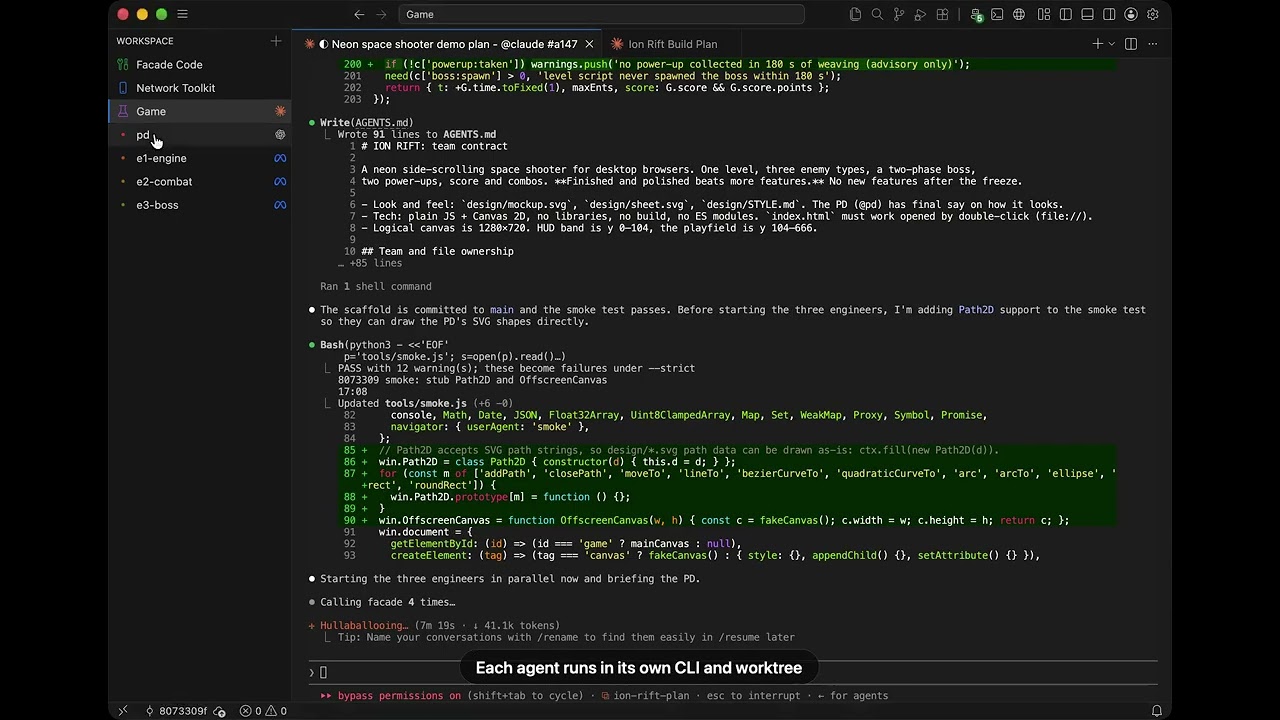Open the Extensions blocks icon

coord(942,14)
